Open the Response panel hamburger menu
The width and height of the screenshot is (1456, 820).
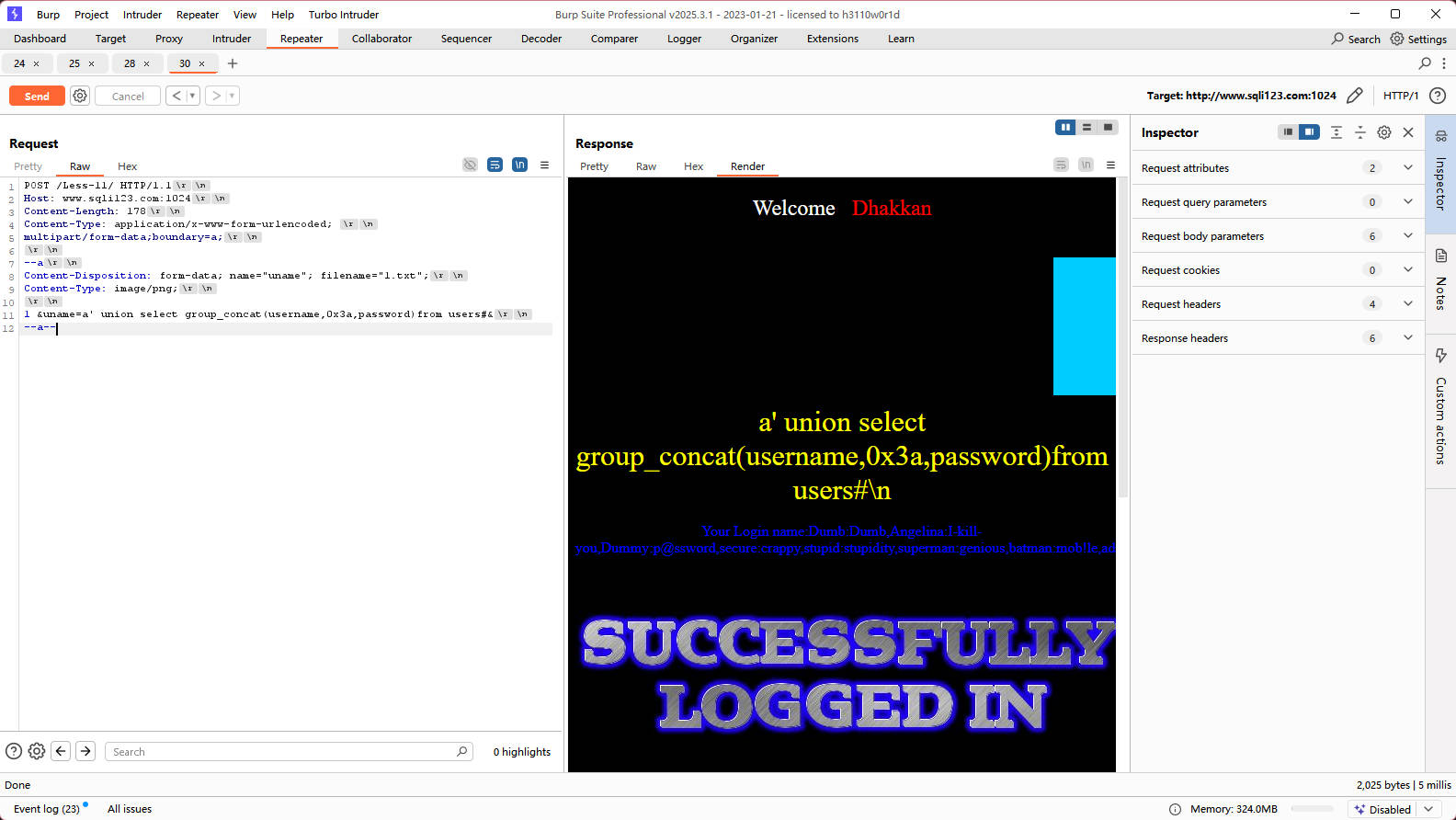point(1110,165)
